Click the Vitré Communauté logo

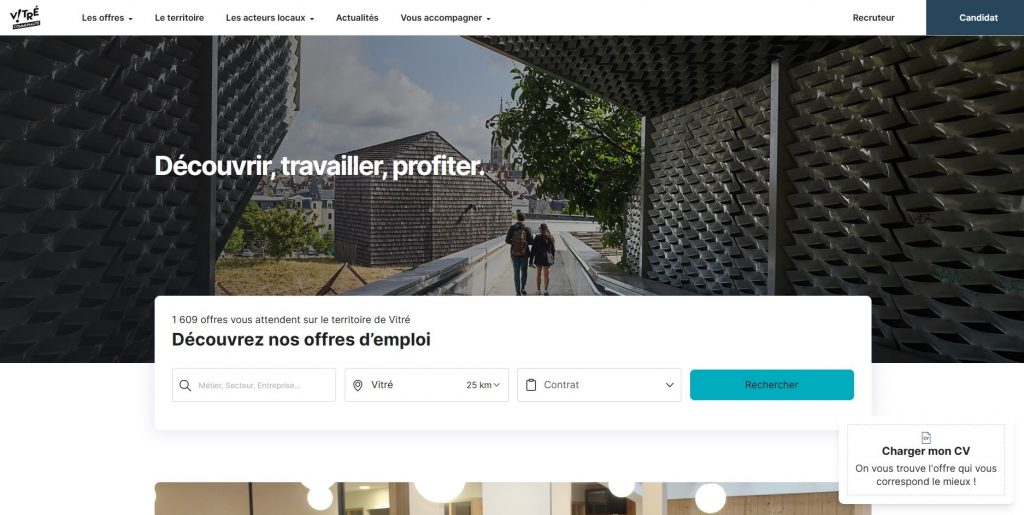(x=25, y=18)
